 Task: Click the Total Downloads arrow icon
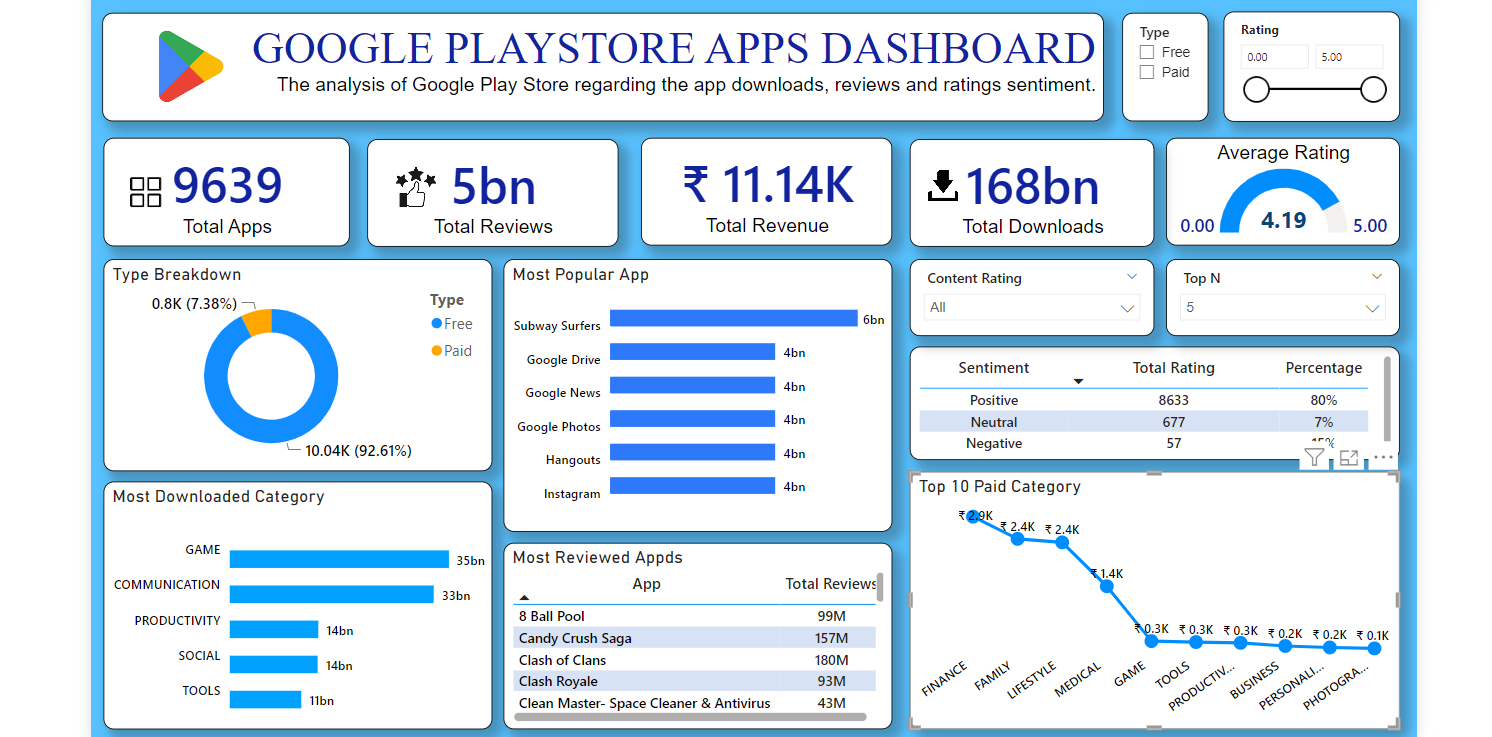tap(943, 186)
